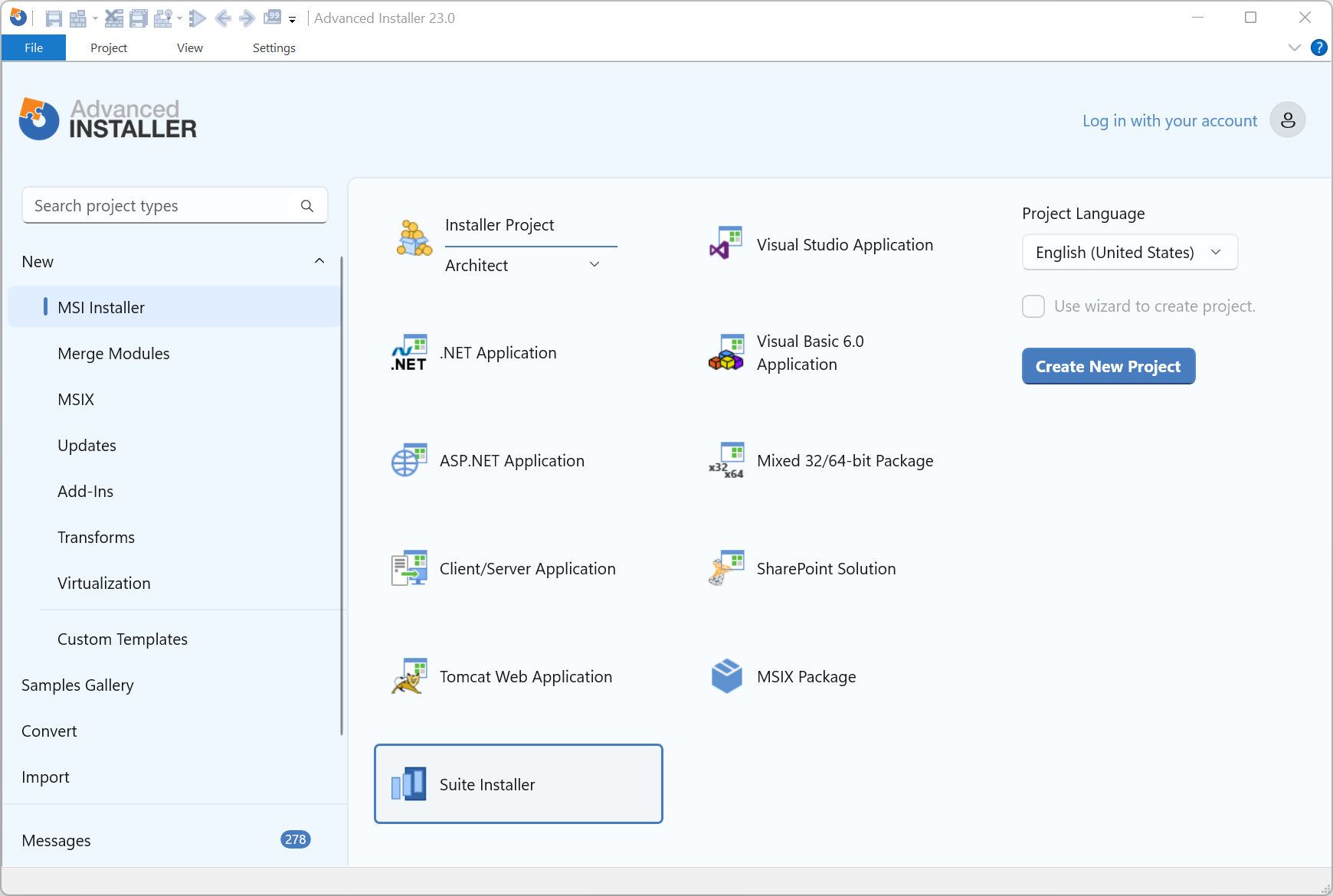1333x896 pixels.
Task: Select MSI Installer in sidebar
Action: [175, 307]
